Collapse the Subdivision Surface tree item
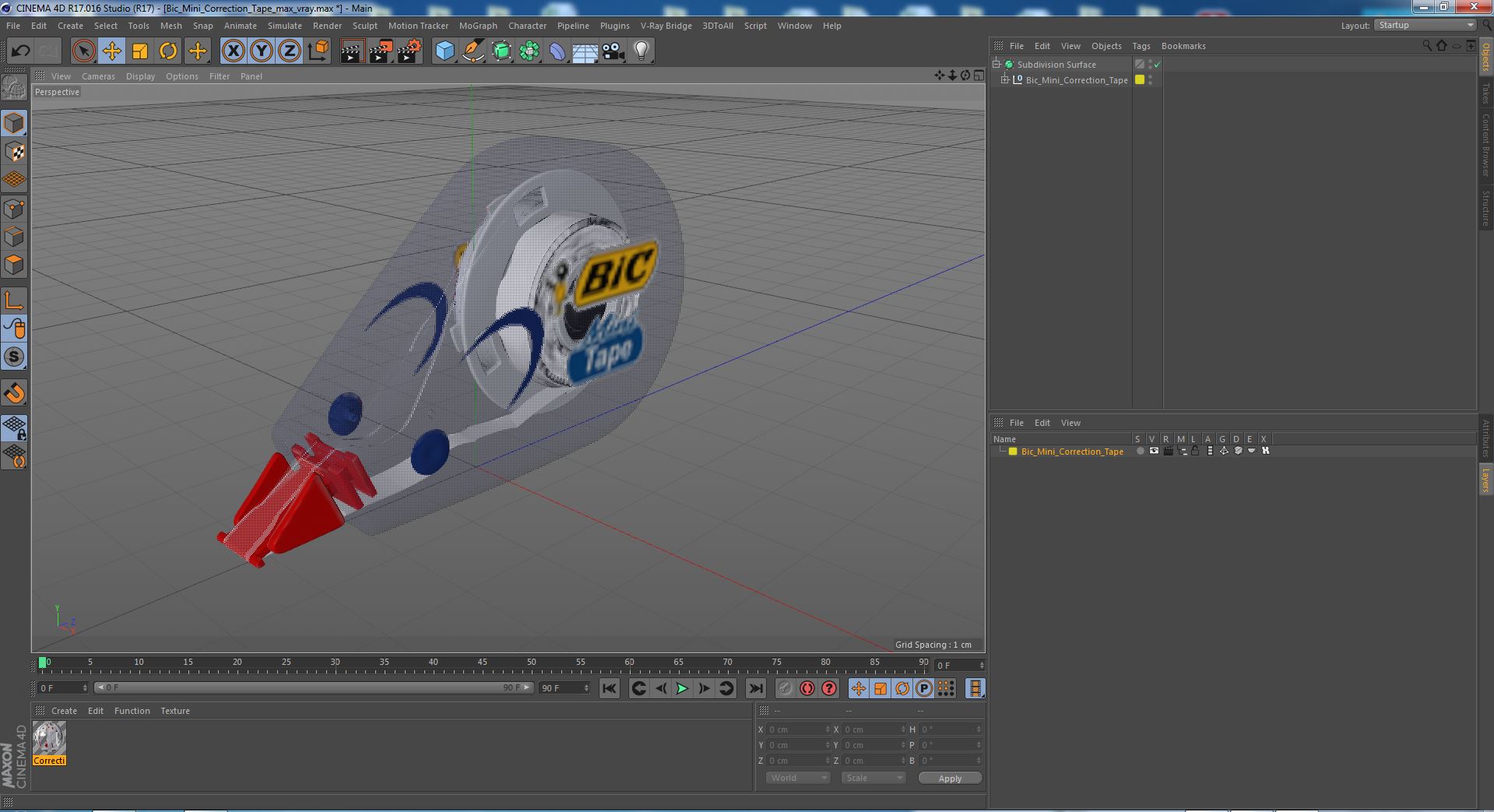 [x=997, y=64]
